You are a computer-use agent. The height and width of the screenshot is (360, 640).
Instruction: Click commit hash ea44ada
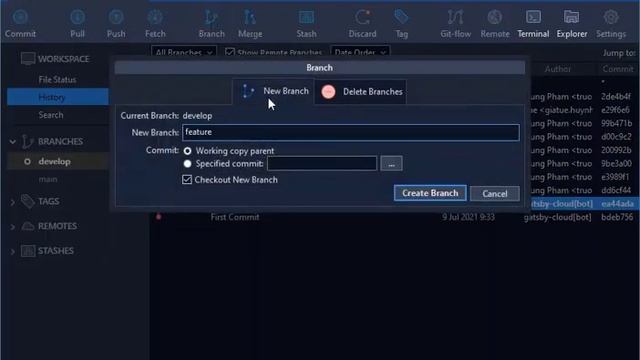[x=617, y=204]
